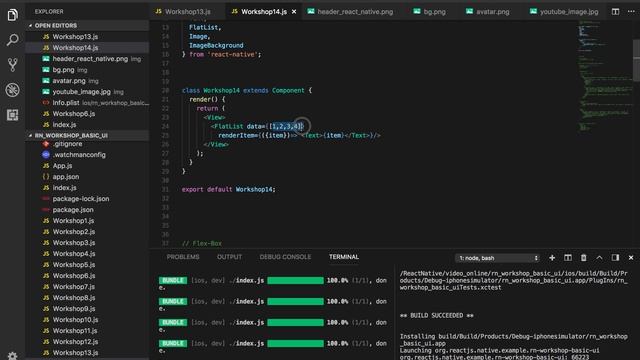Click '** BUILD SUCCEEDED **' terminal text
This screenshot has width=640, height=360.
point(436,316)
